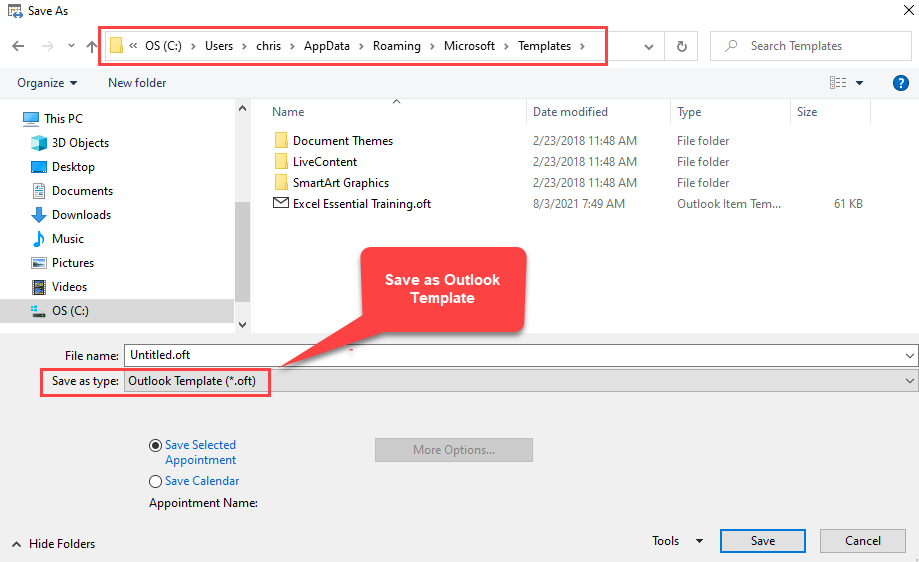Open the Downloads folder in sidebar
The width and height of the screenshot is (919, 562).
[x=81, y=215]
